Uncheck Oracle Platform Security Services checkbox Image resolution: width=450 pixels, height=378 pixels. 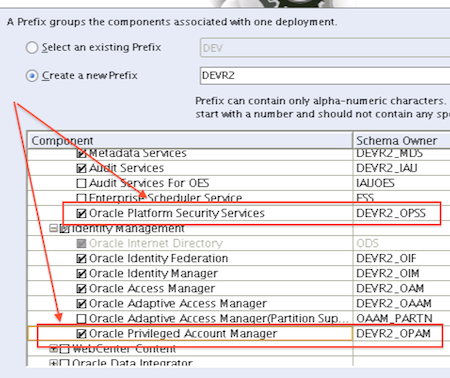coord(81,213)
